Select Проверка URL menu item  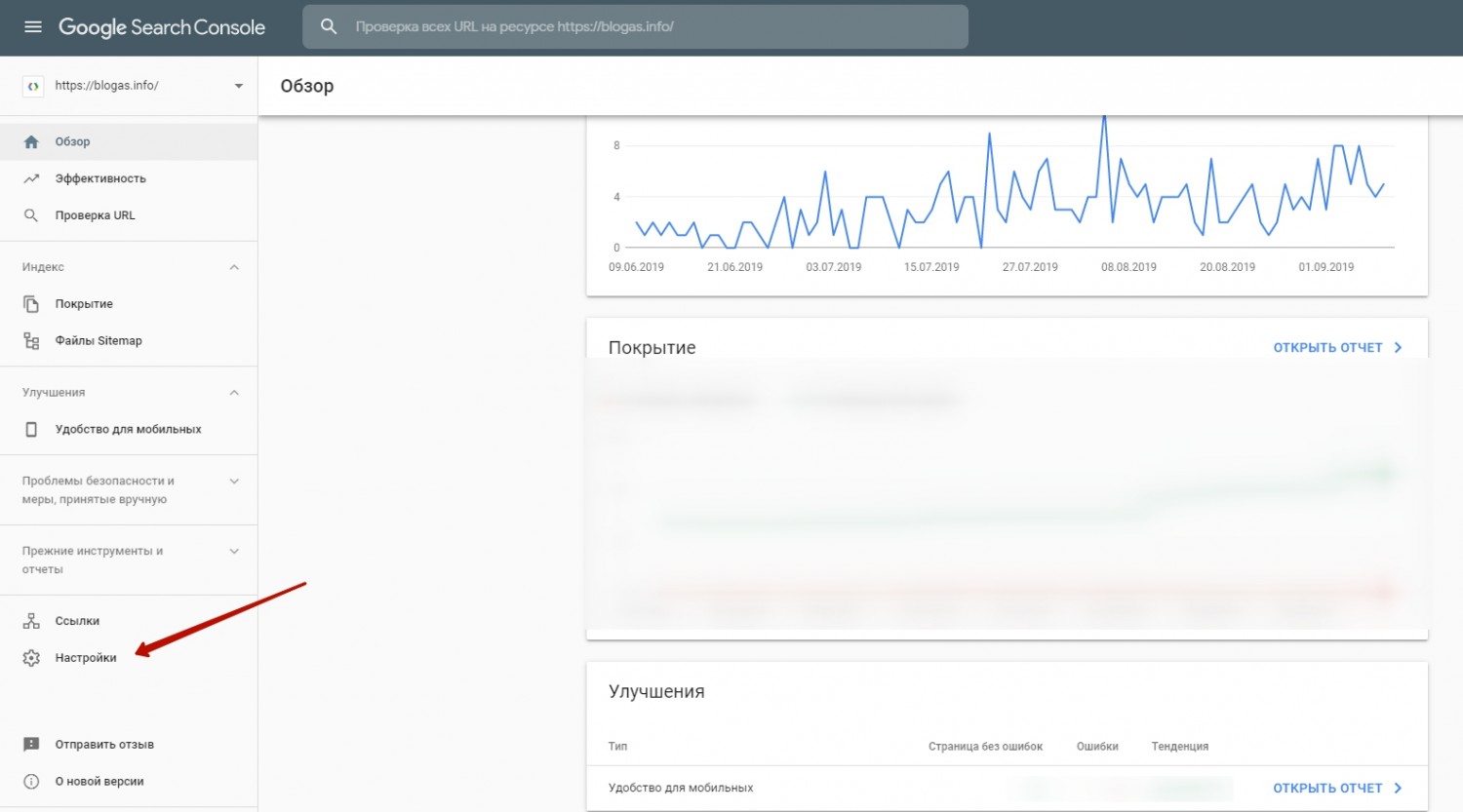point(95,215)
